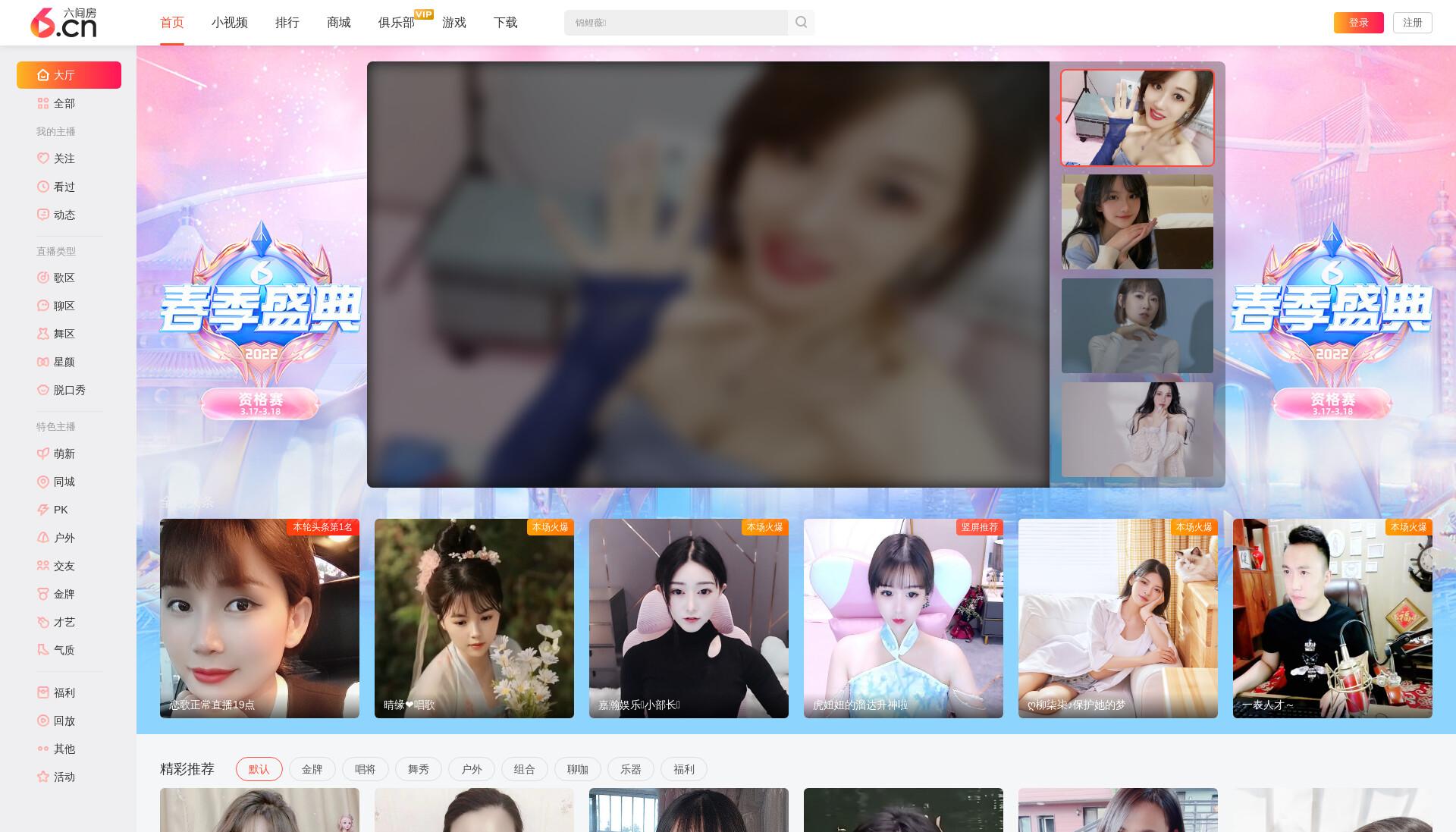Click the 登录 login button
1456x832 pixels.
click(1359, 23)
